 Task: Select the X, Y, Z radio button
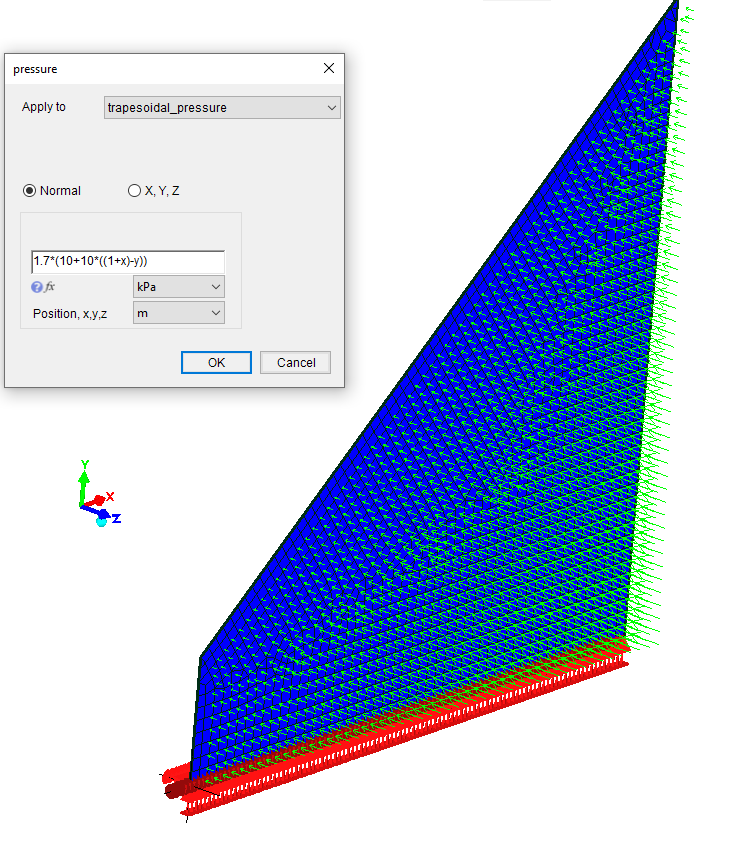point(134,191)
